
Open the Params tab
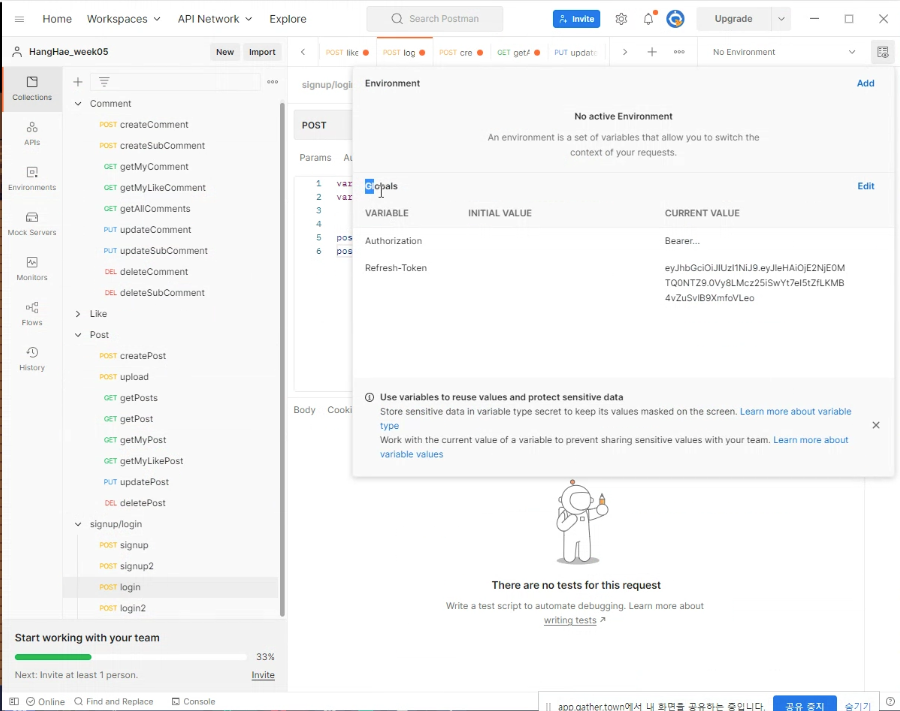(315, 157)
